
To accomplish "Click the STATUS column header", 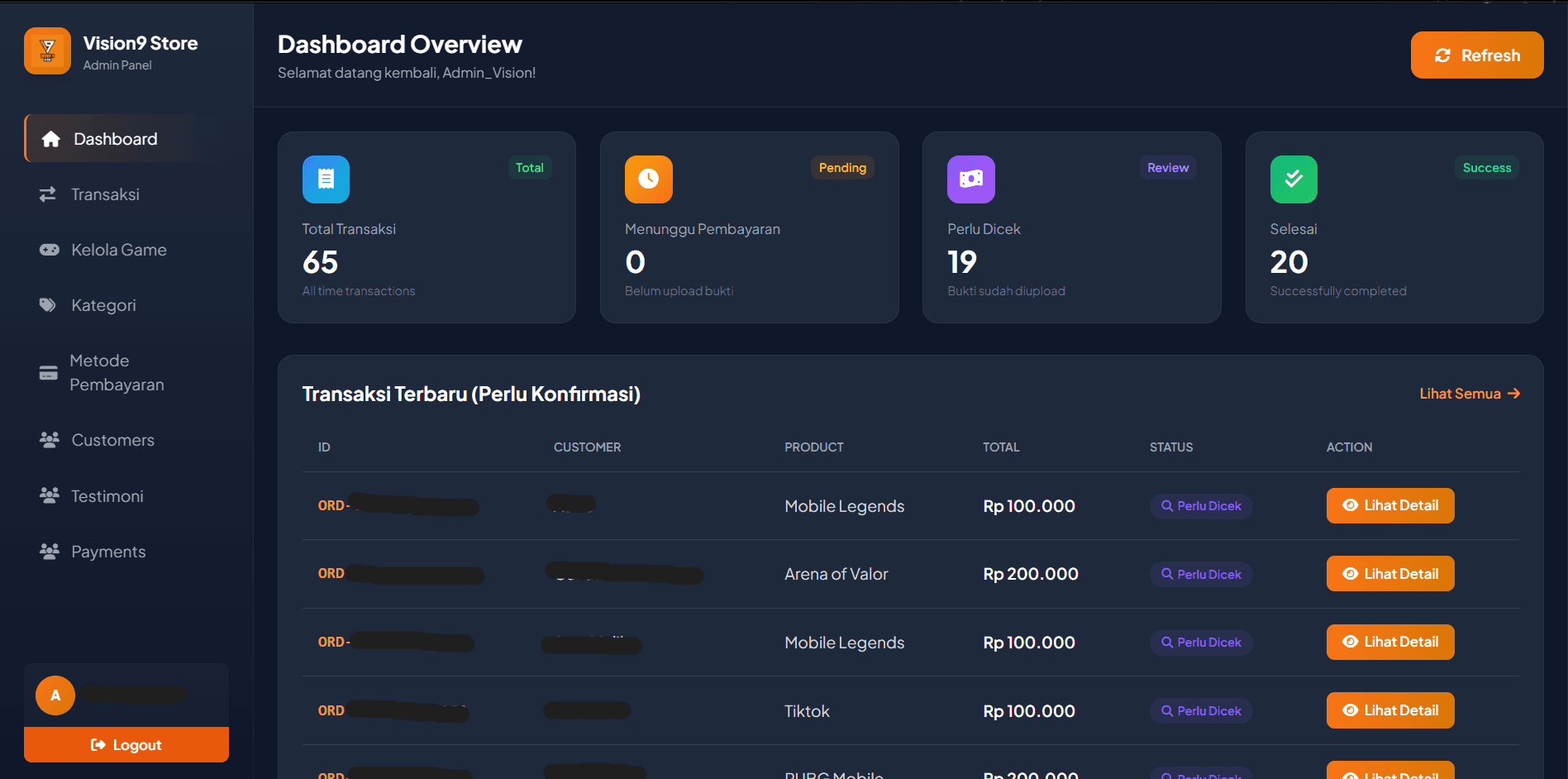I will point(1171,447).
